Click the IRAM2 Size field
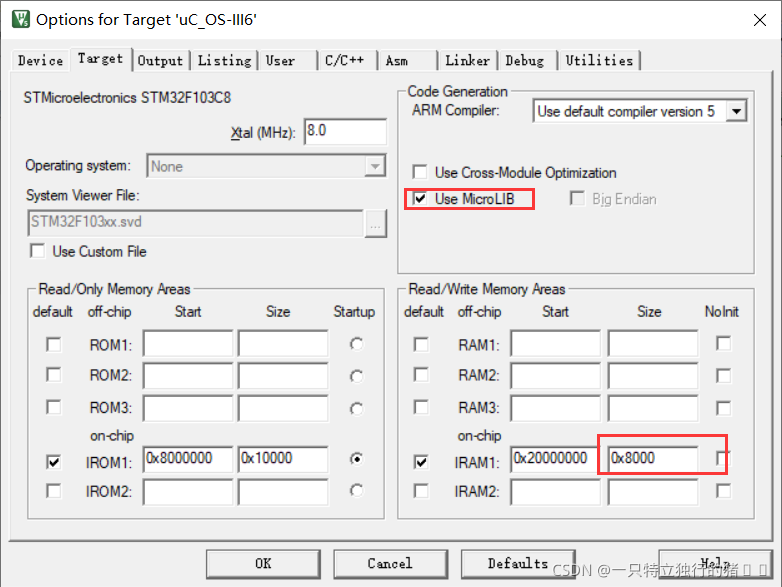Screen dimensions: 782x587 pos(652,492)
